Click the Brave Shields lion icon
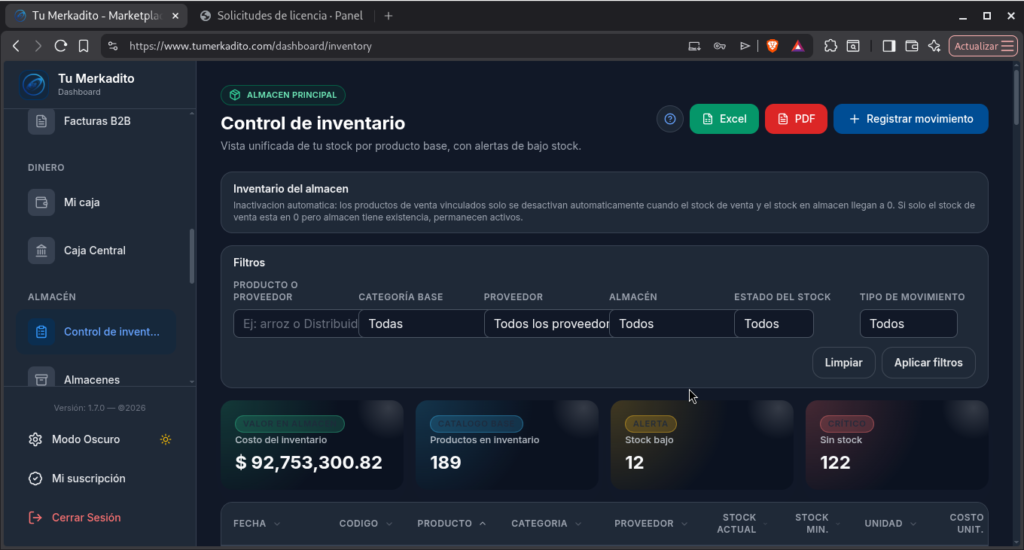The image size is (1024, 550). (x=772, y=46)
